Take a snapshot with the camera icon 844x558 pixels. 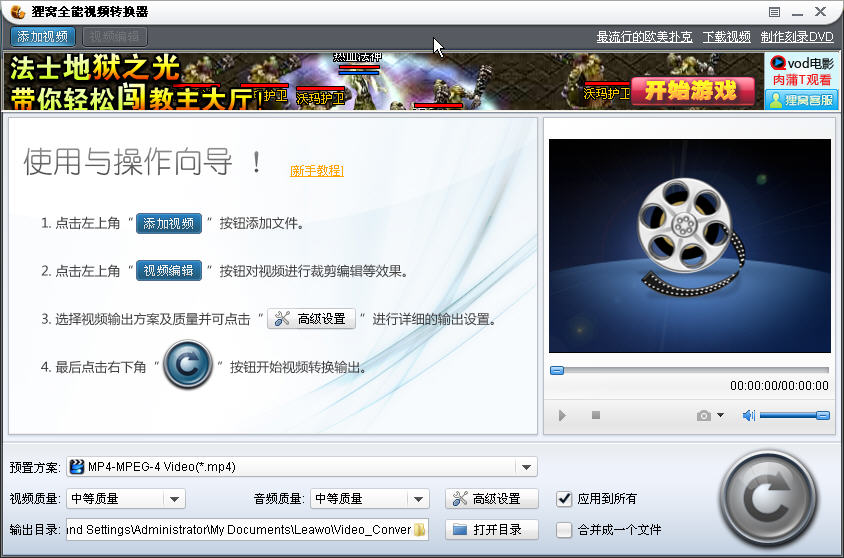coord(704,415)
